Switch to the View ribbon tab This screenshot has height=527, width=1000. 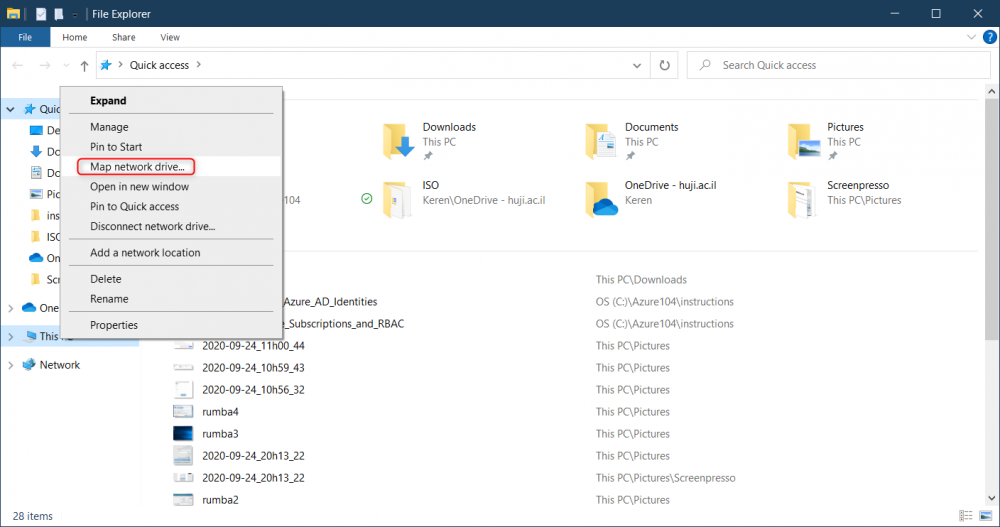coord(170,37)
